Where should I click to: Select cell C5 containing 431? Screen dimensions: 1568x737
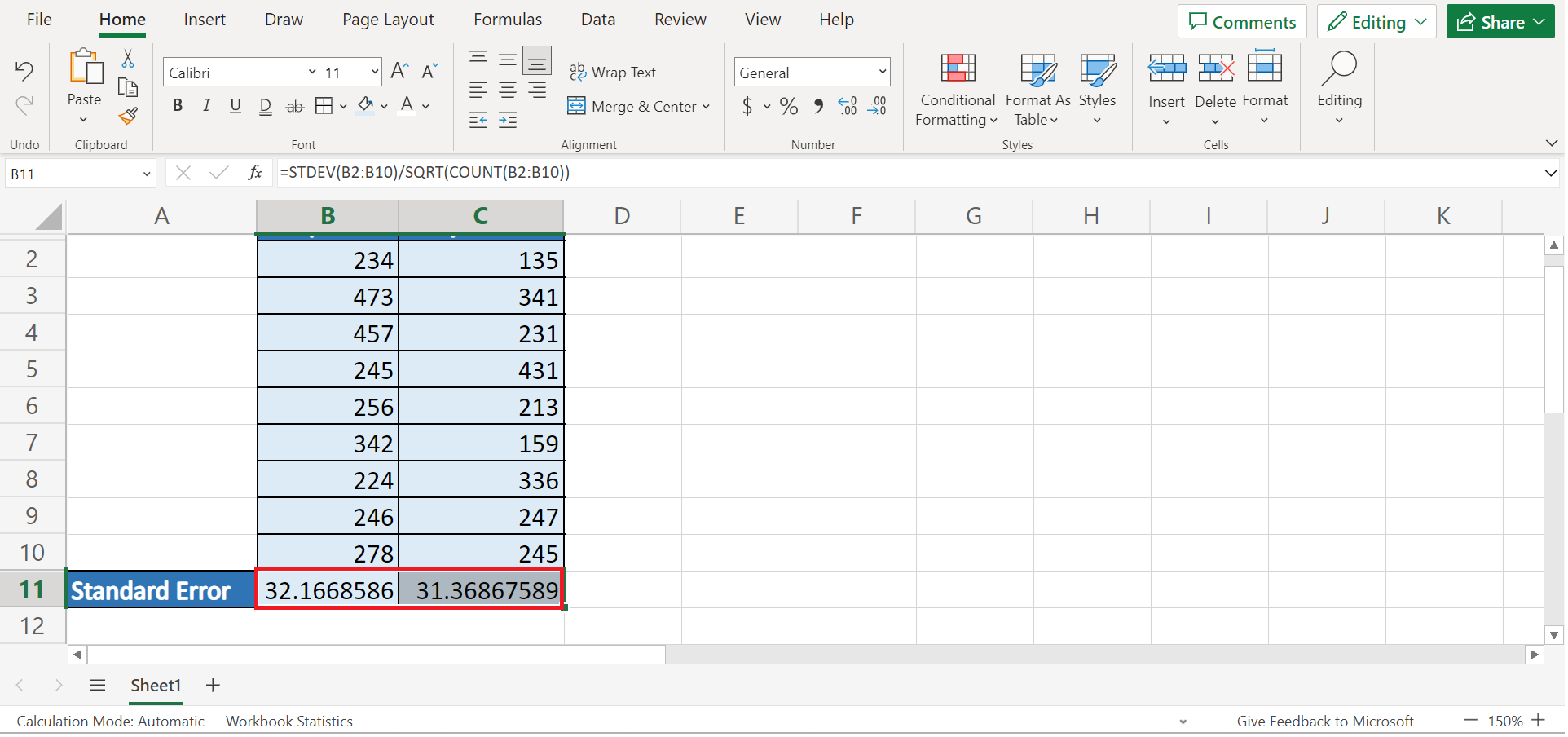tap(482, 370)
